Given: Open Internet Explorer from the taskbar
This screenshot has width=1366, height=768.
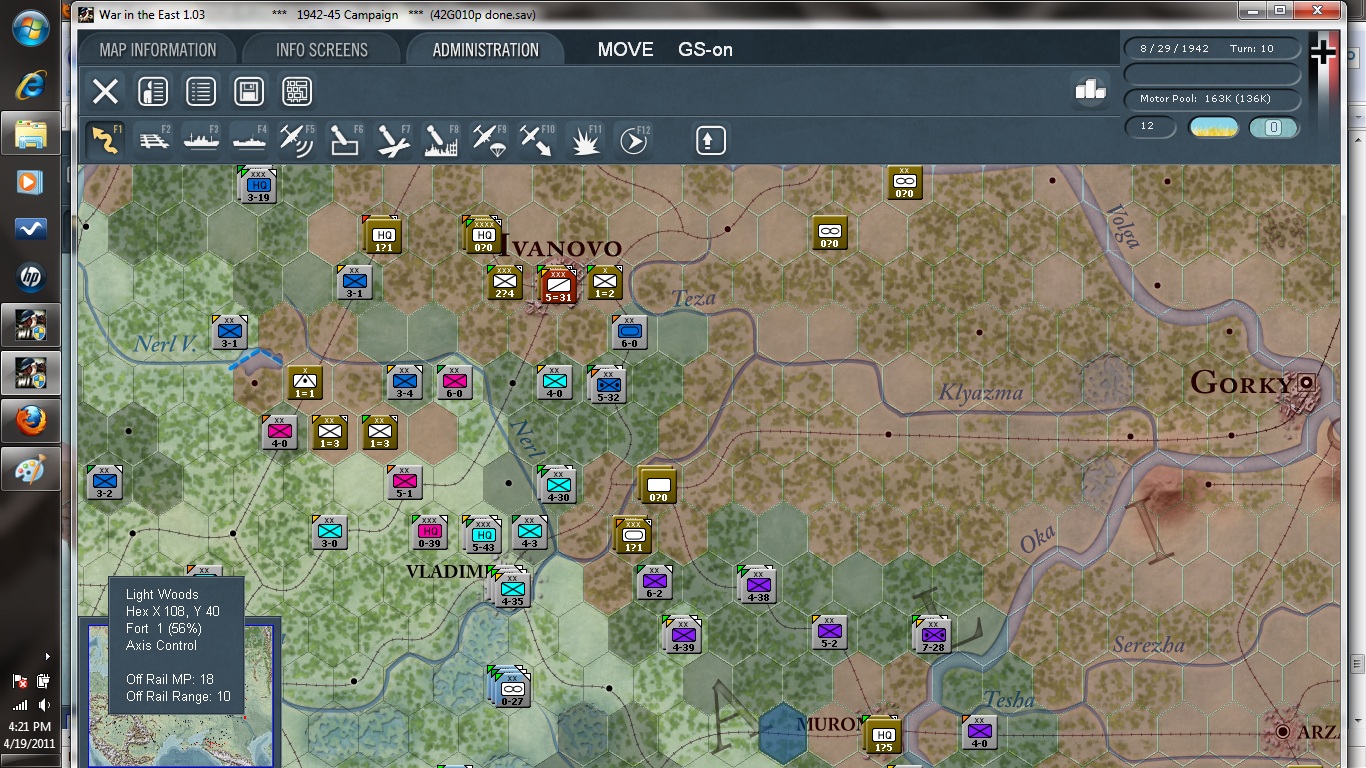Looking at the screenshot, I should point(30,85).
